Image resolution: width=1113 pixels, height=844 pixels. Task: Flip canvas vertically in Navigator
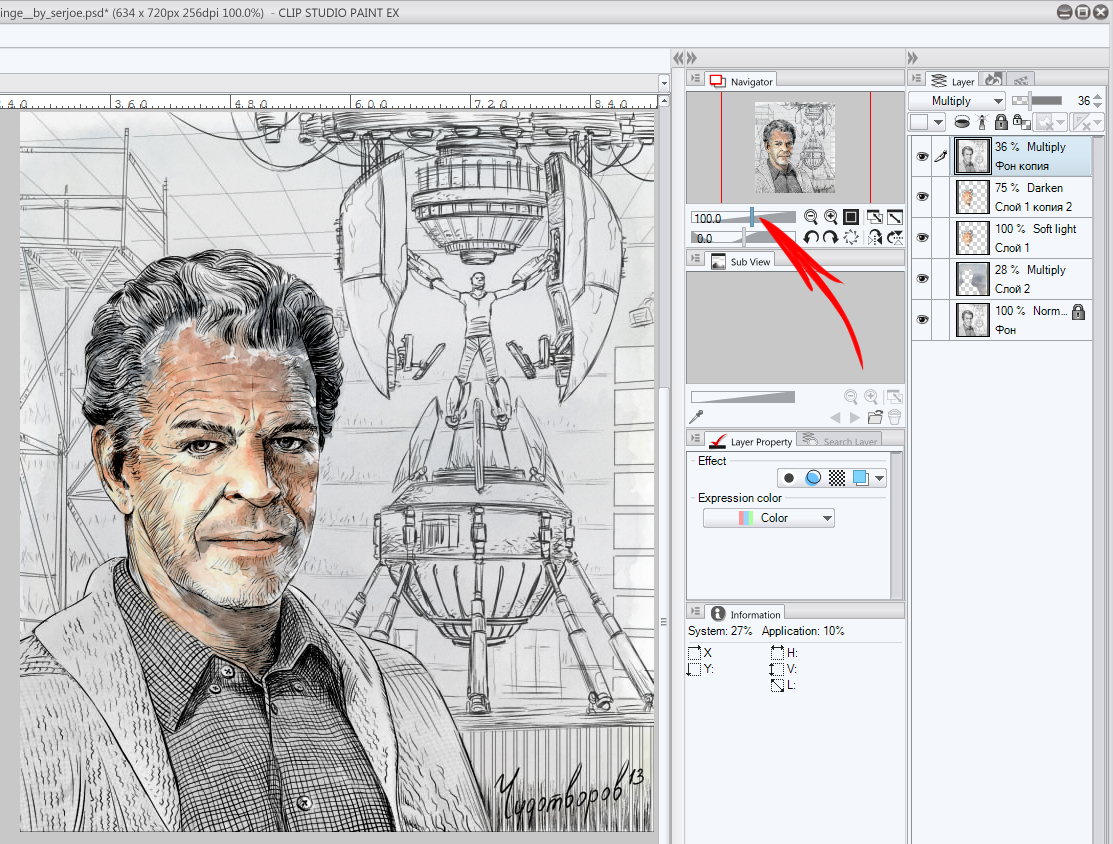tap(895, 238)
